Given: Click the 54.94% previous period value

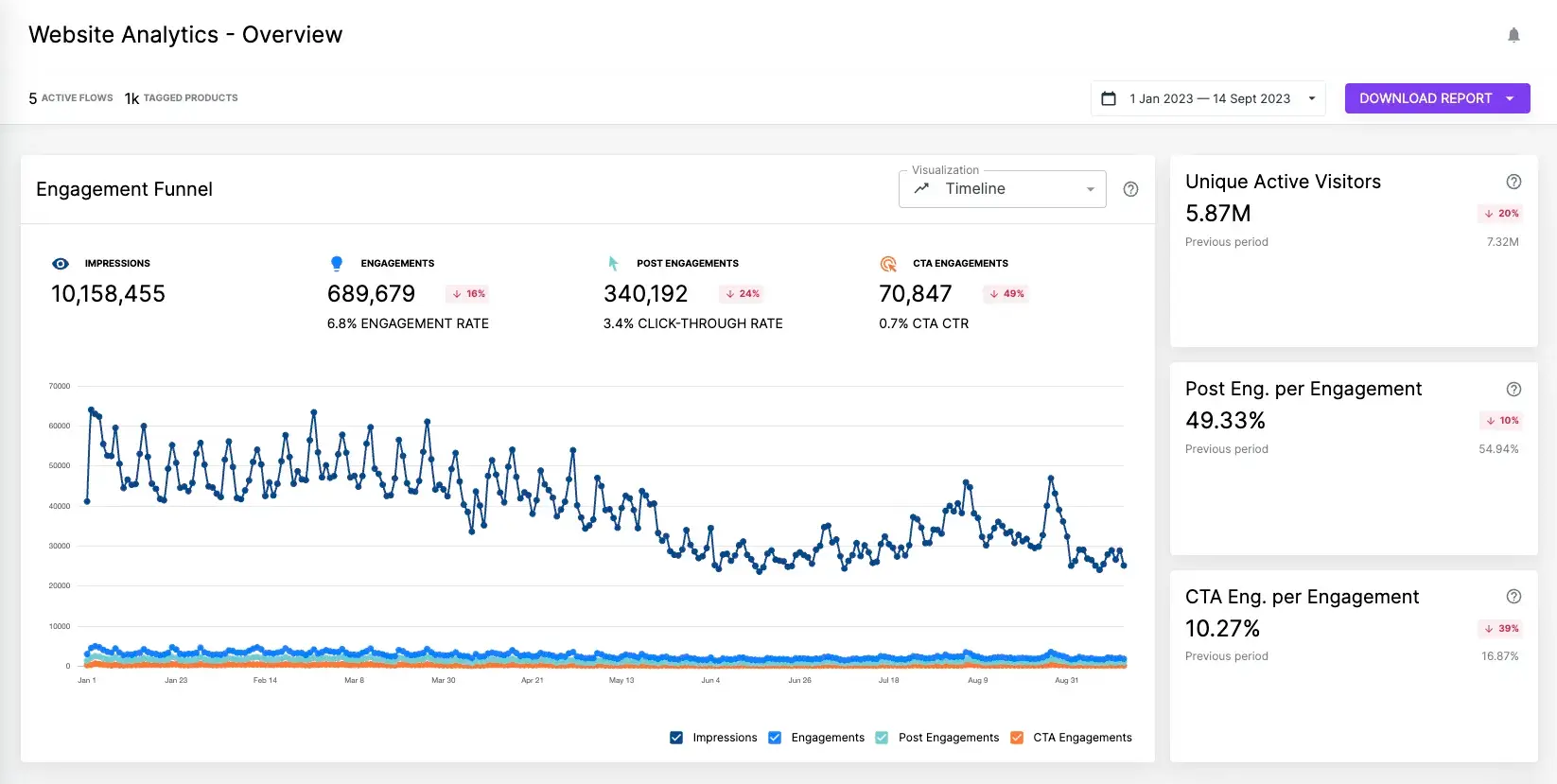Looking at the screenshot, I should [x=1498, y=449].
